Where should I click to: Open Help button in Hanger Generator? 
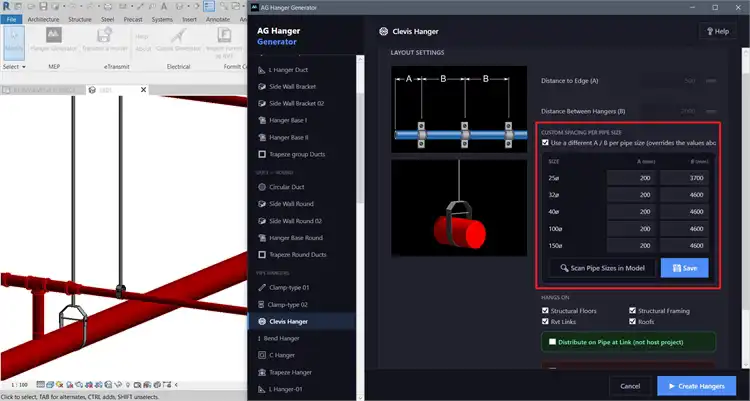[717, 32]
